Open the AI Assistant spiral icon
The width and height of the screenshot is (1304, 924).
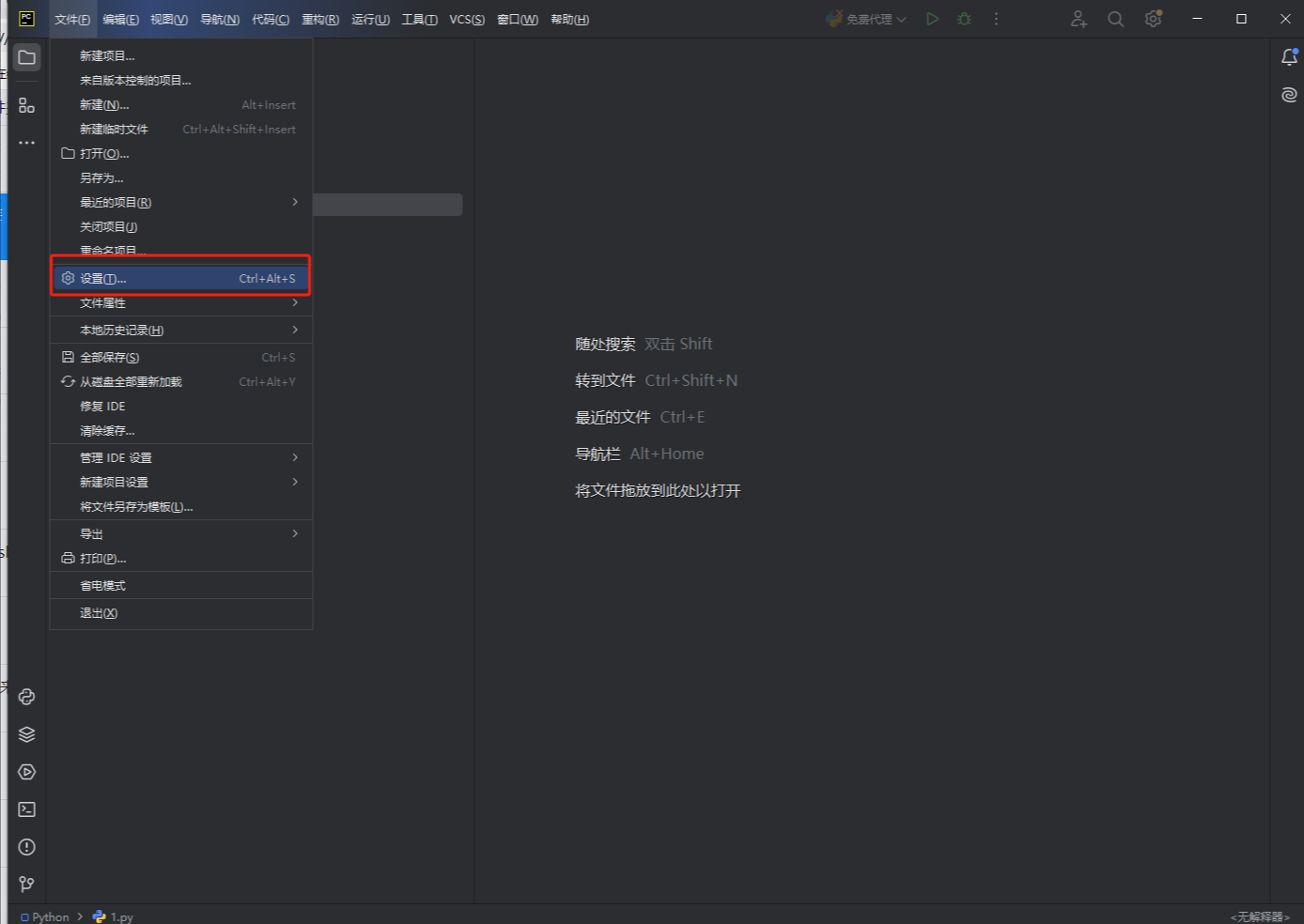point(1290,95)
